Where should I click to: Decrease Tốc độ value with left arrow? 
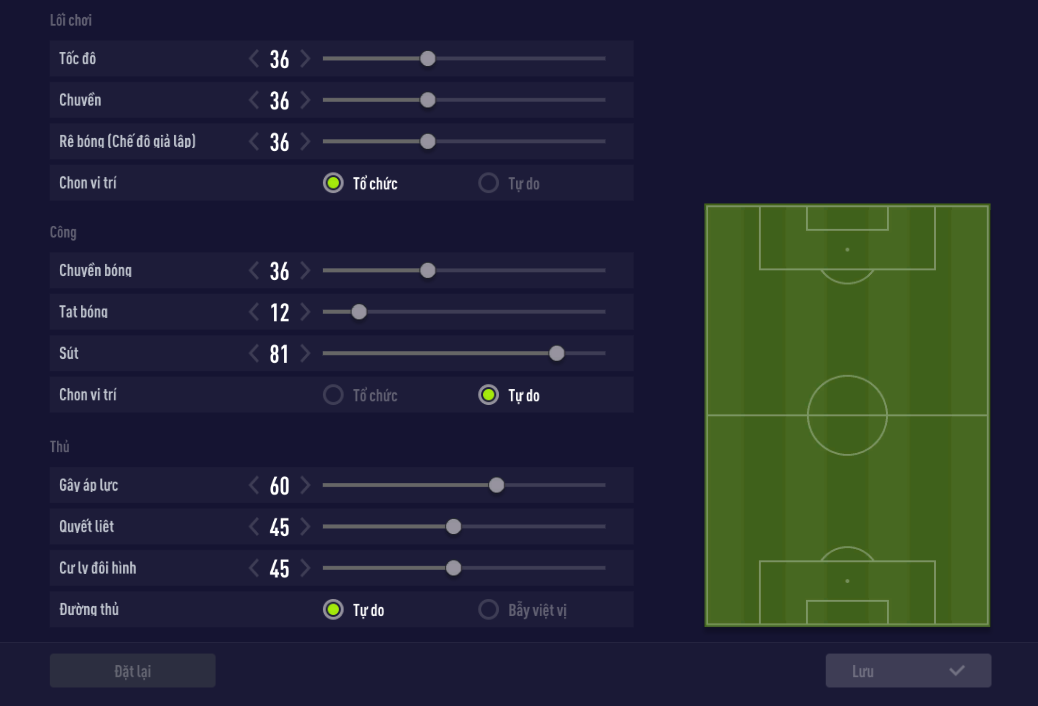(254, 59)
